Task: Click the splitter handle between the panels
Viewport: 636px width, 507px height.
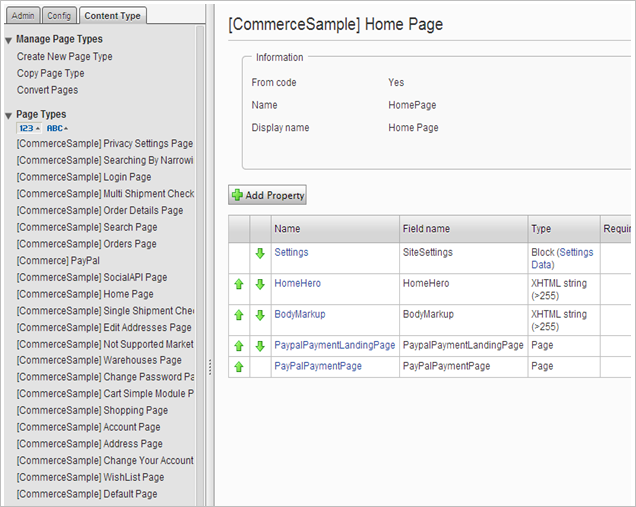Action: tap(209, 367)
